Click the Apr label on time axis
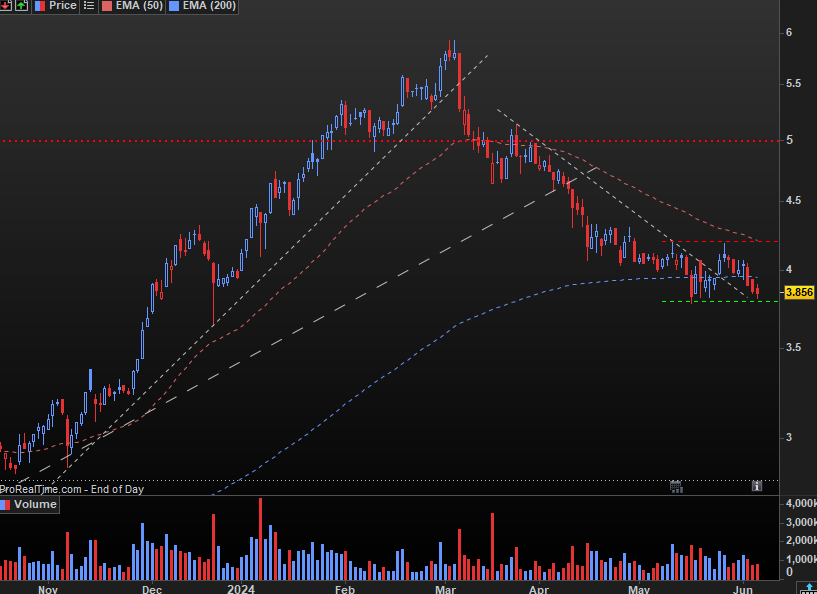 [x=539, y=589]
